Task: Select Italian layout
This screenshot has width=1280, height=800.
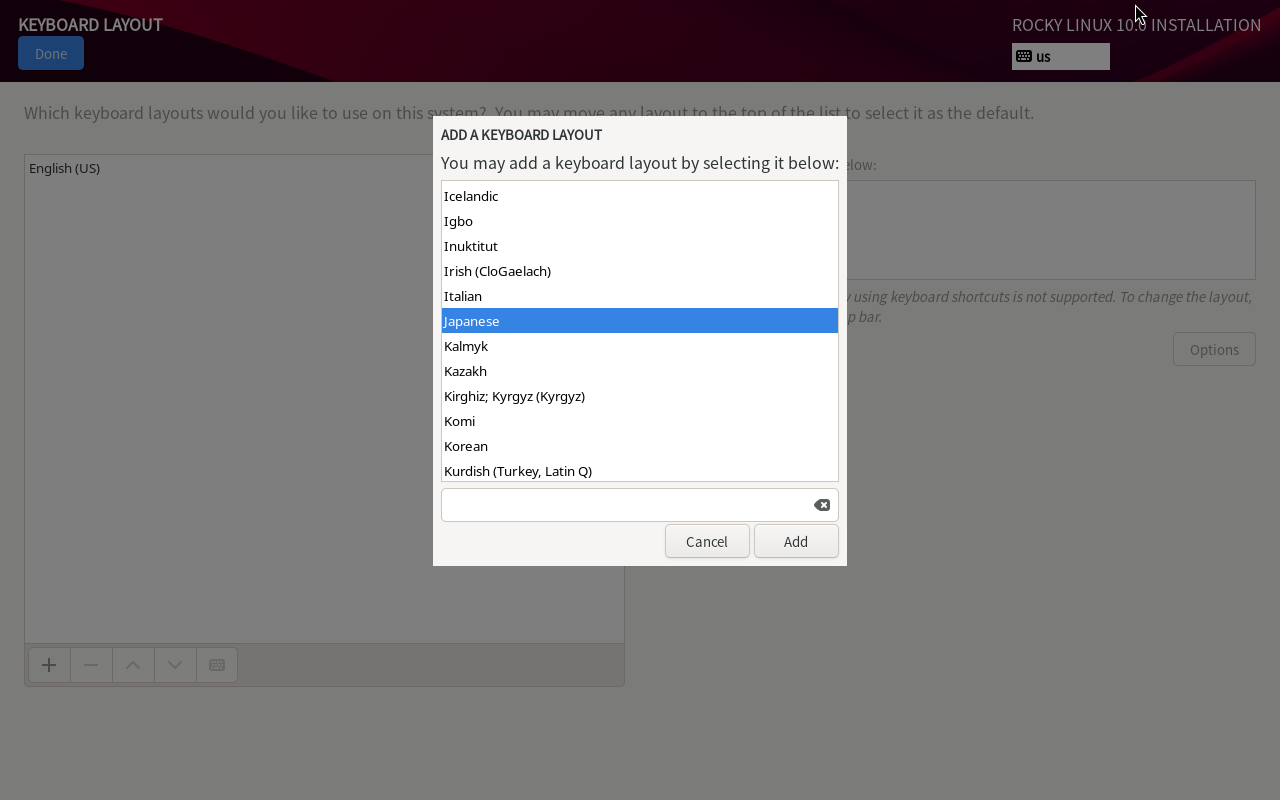Action: (640, 296)
